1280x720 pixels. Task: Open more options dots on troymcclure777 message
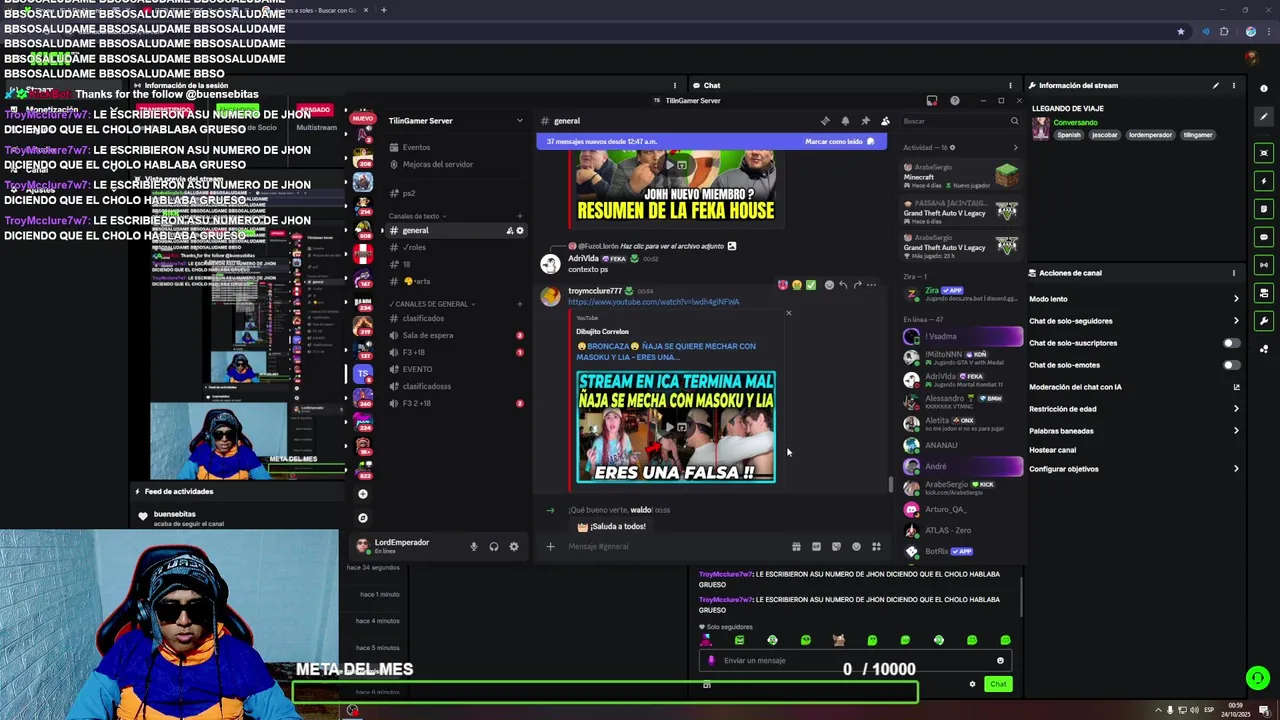(871, 285)
